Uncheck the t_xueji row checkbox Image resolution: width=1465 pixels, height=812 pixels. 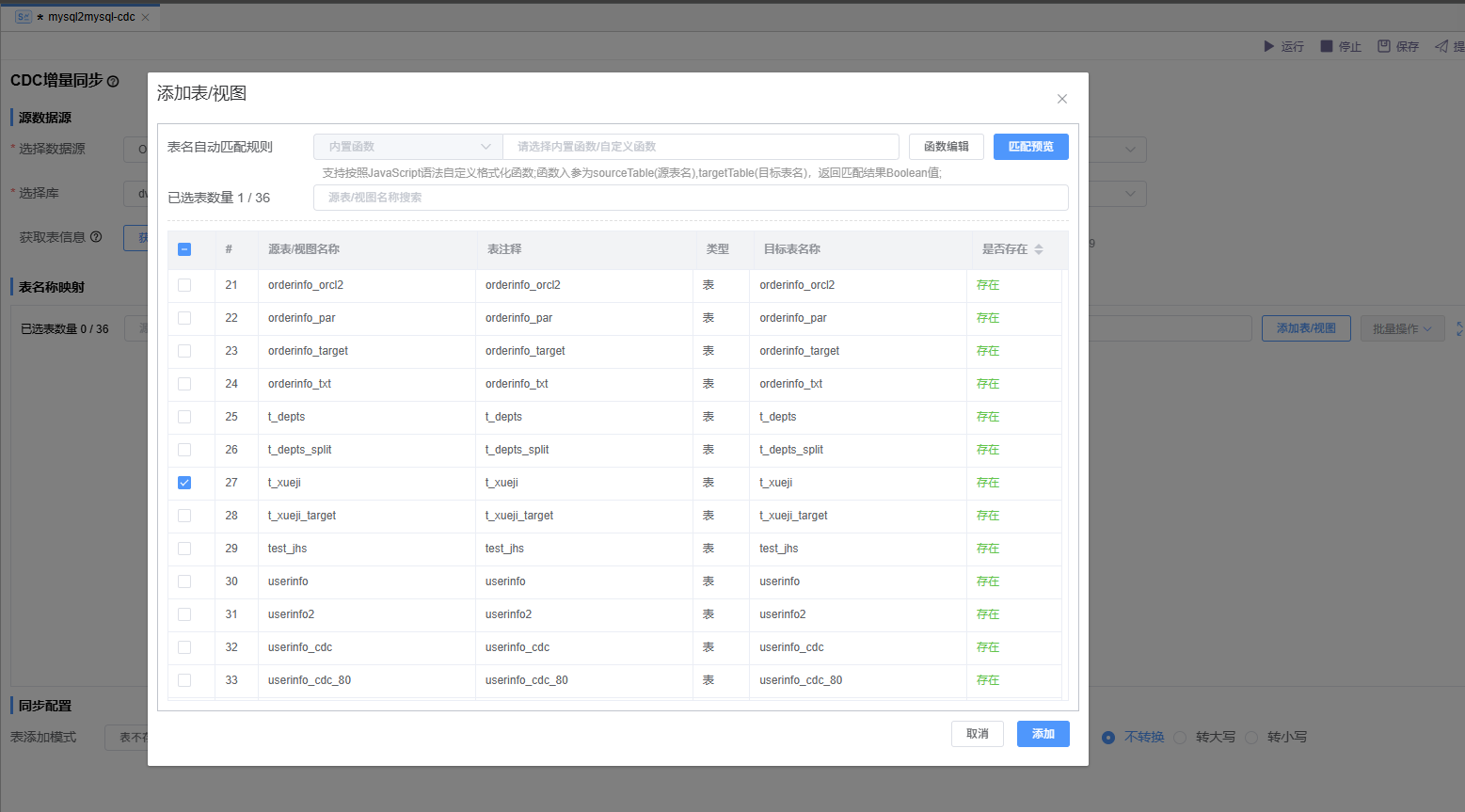click(184, 483)
